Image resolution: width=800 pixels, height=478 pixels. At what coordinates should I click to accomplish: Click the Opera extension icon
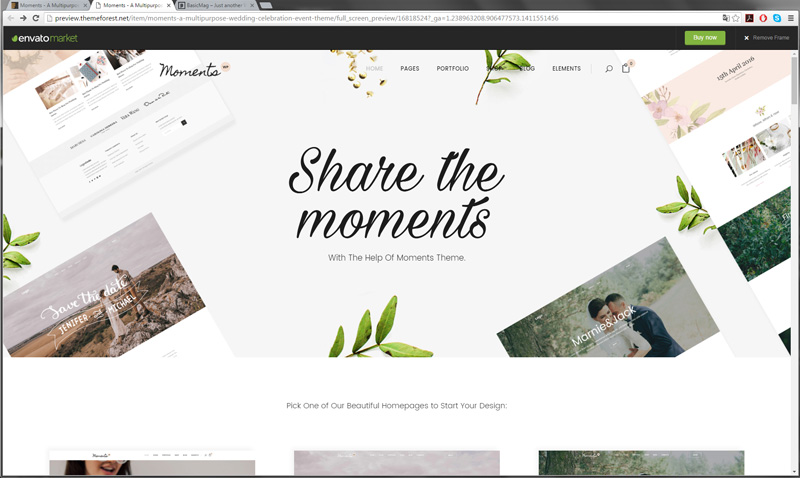click(x=763, y=18)
